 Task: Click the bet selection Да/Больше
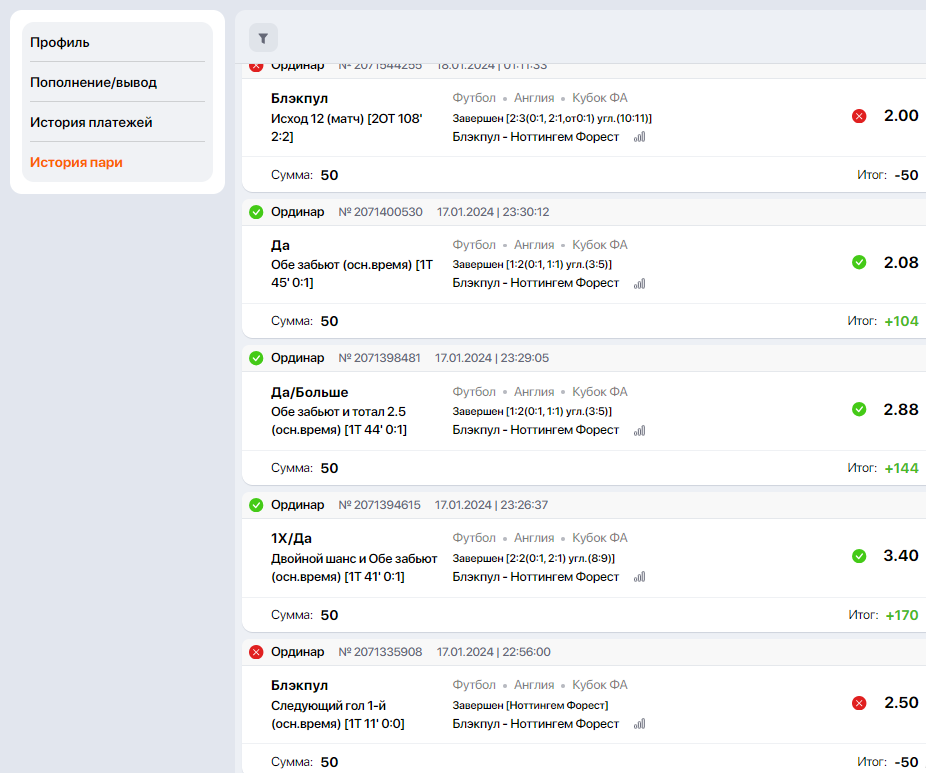point(309,392)
